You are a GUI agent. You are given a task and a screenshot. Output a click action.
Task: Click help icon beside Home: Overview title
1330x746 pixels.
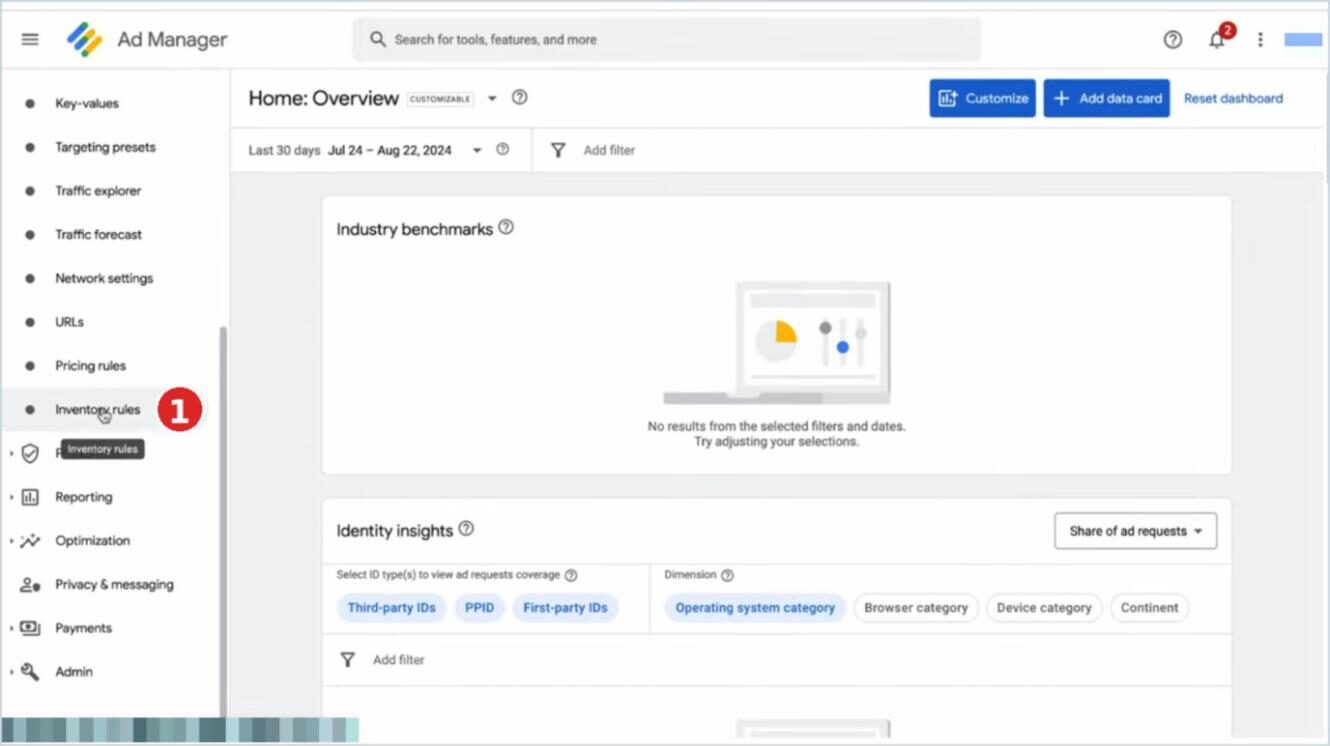click(519, 98)
